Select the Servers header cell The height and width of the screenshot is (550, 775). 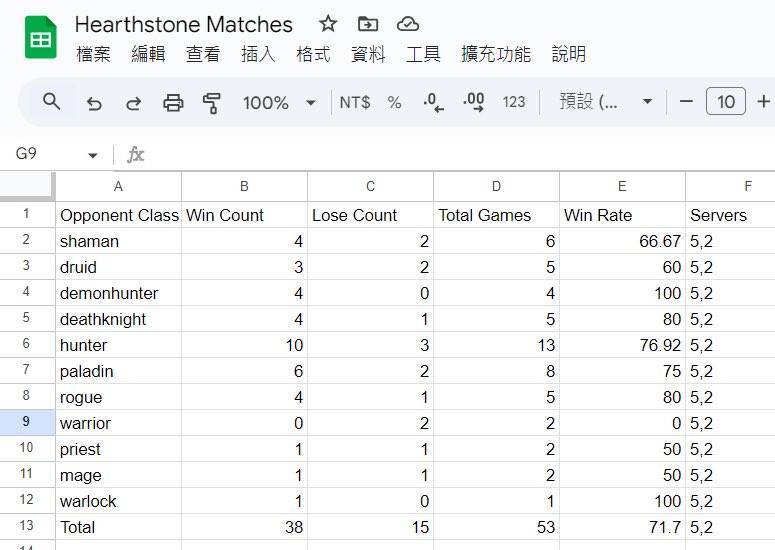click(x=731, y=215)
